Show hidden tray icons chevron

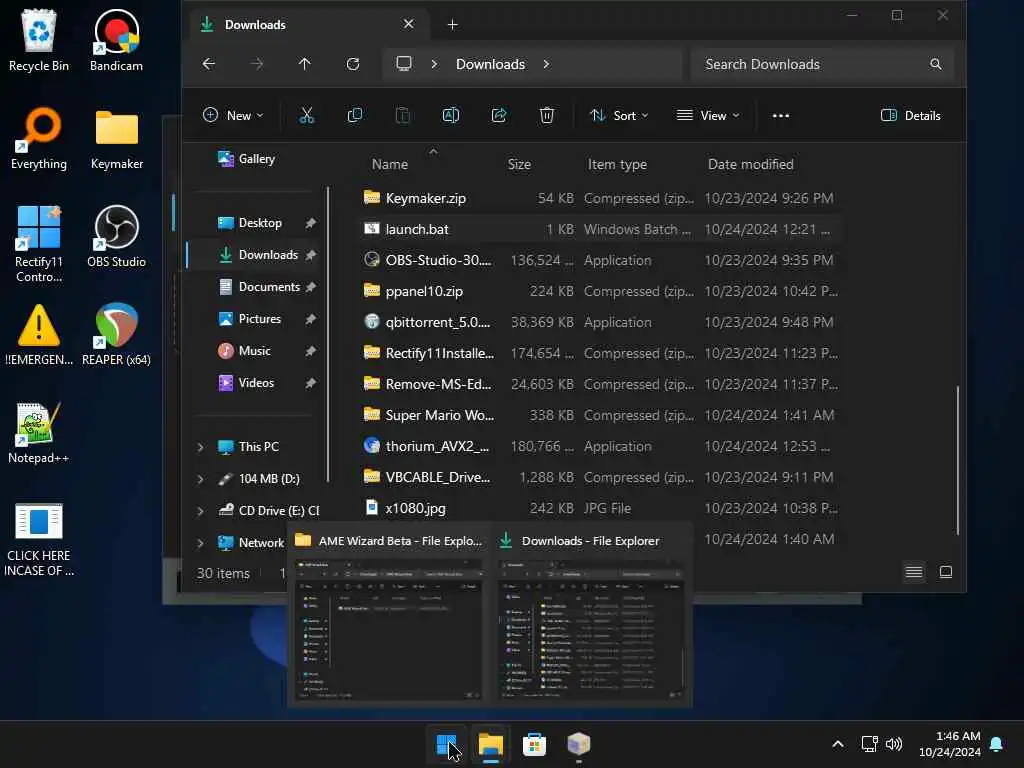(x=838, y=744)
